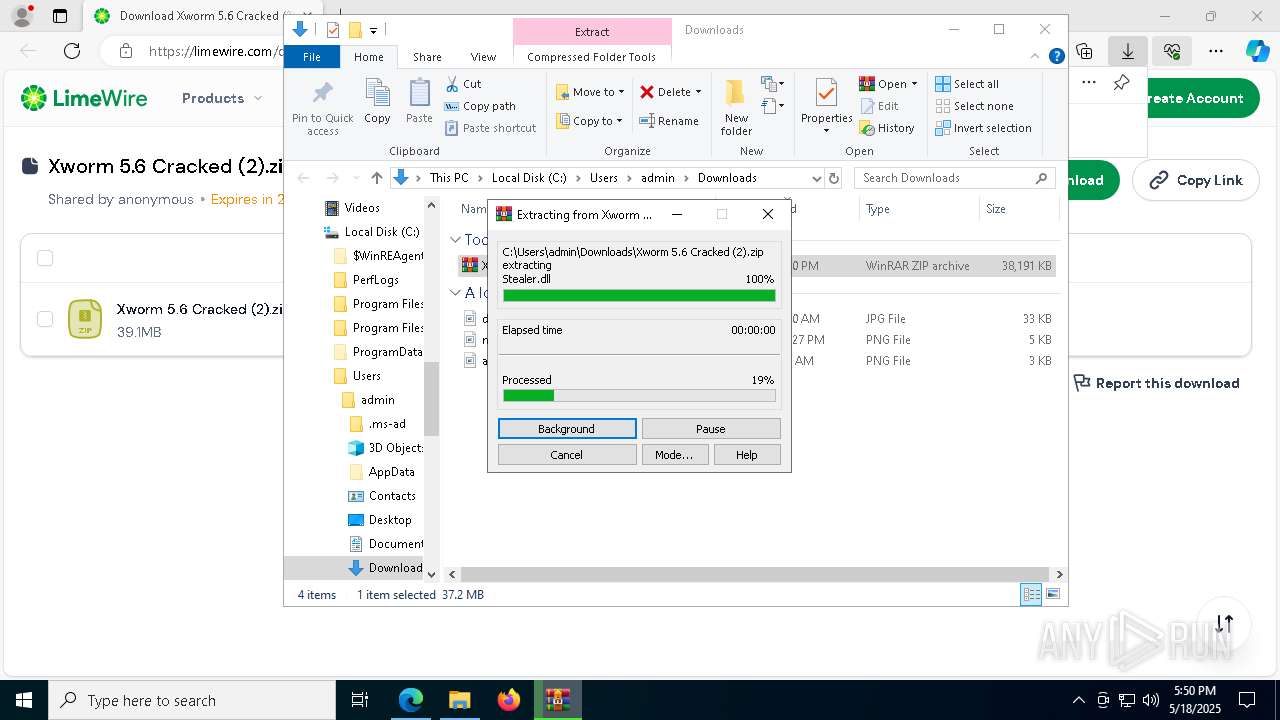1280x720 pixels.
Task: Open the Move to dropdown
Action: [590, 92]
